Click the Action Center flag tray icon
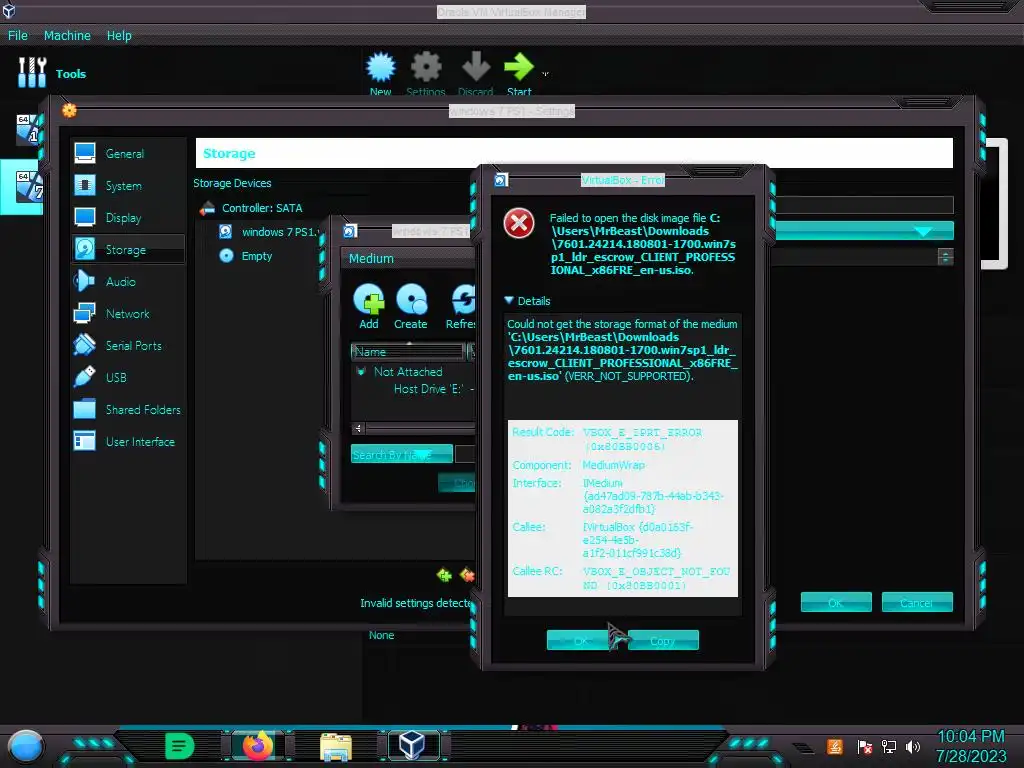The height and width of the screenshot is (768, 1024). pyautogui.click(x=864, y=746)
